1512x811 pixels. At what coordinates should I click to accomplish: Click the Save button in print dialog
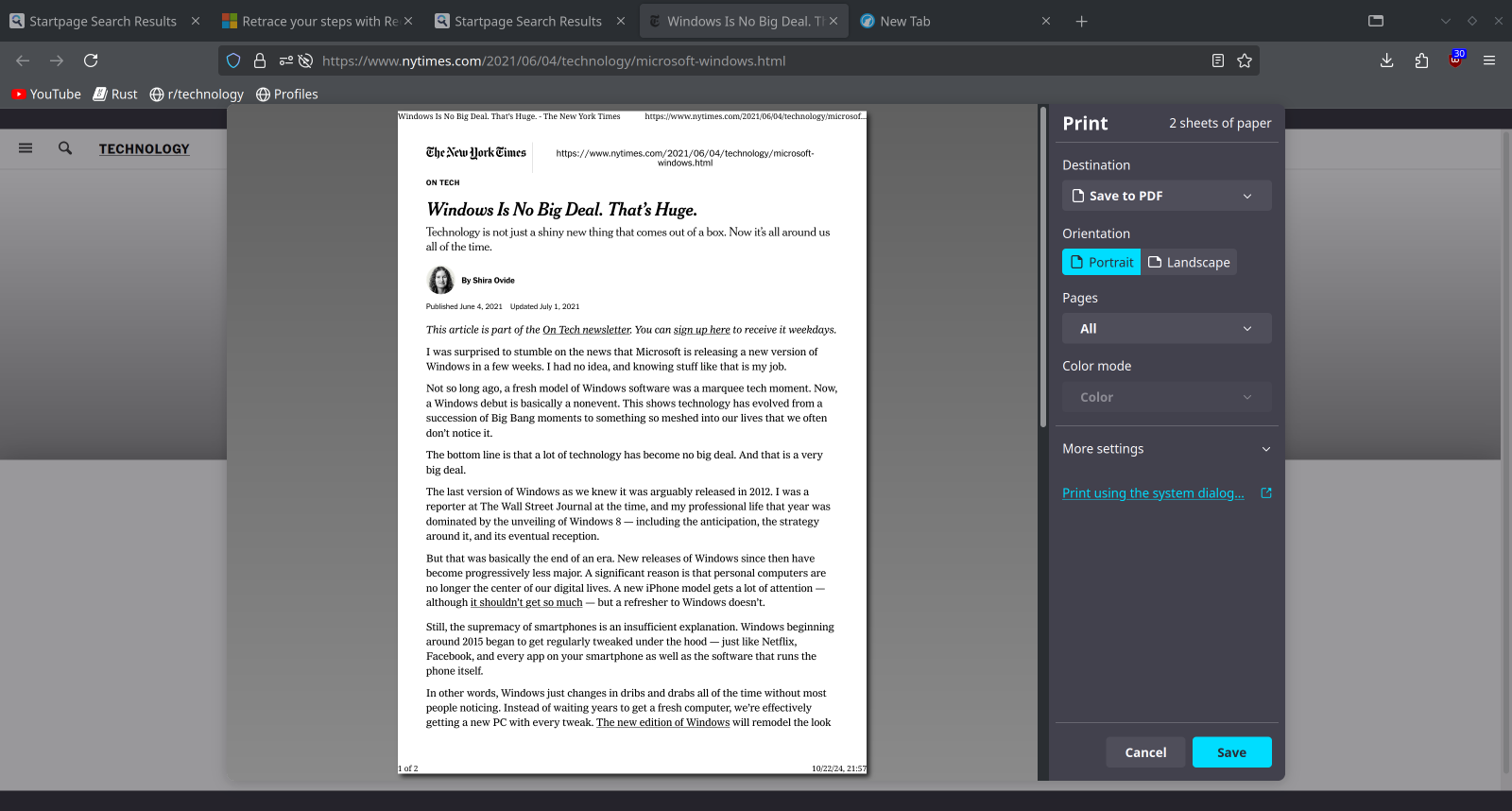tap(1231, 752)
